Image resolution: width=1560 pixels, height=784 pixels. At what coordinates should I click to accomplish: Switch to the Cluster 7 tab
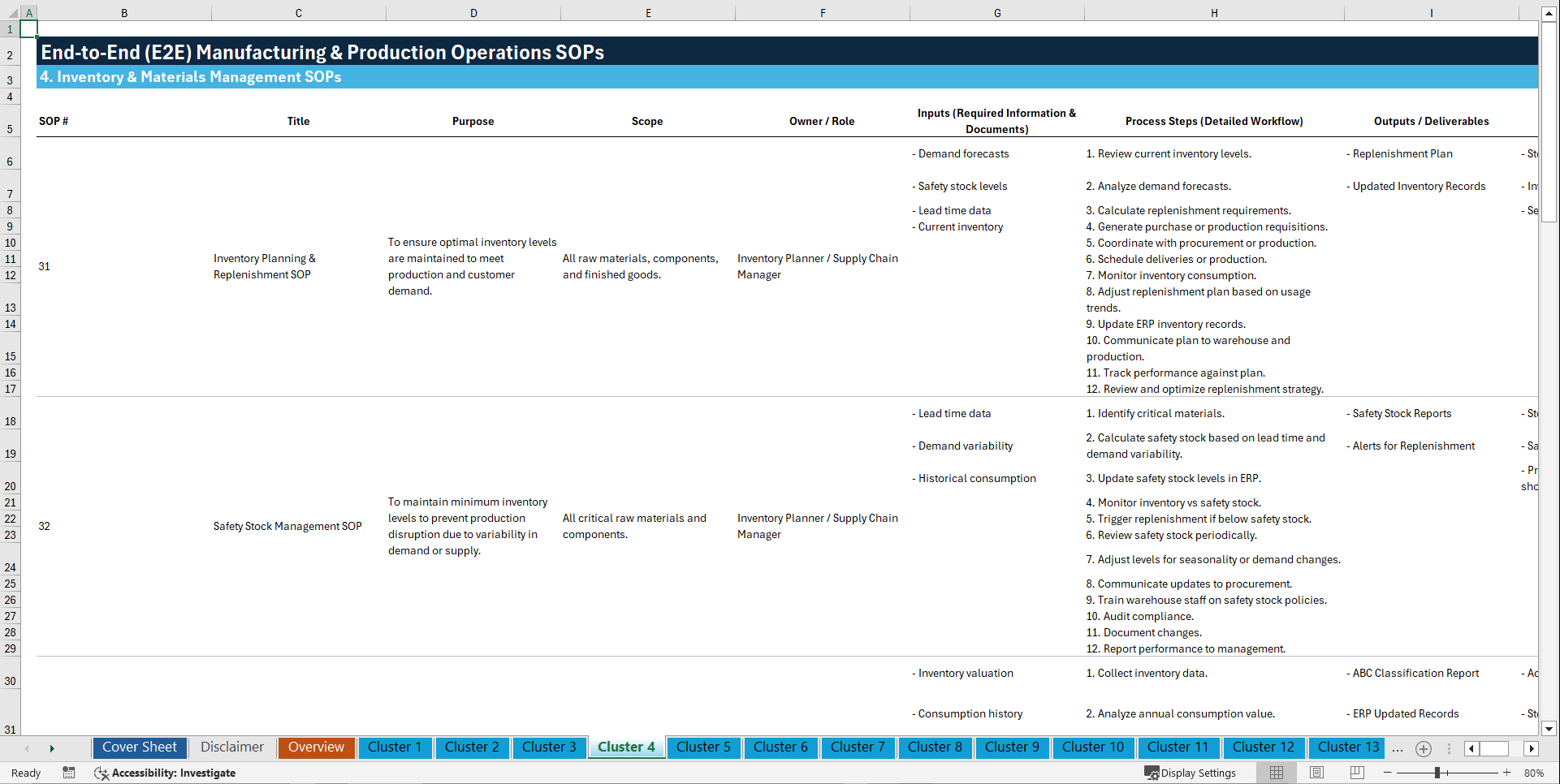(x=858, y=747)
